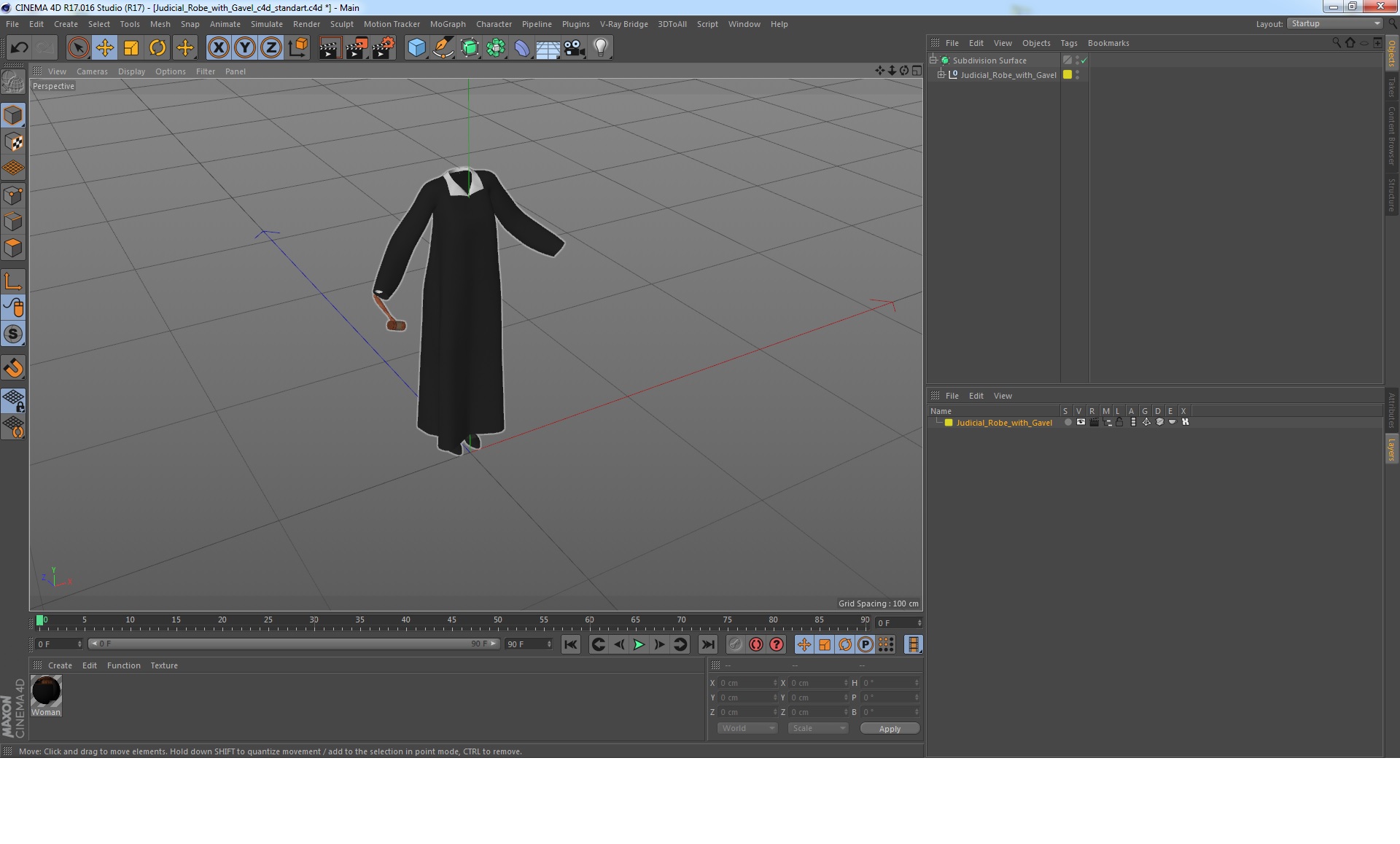Add a Cube primitive object
The width and height of the screenshot is (1400, 844).
point(416,48)
